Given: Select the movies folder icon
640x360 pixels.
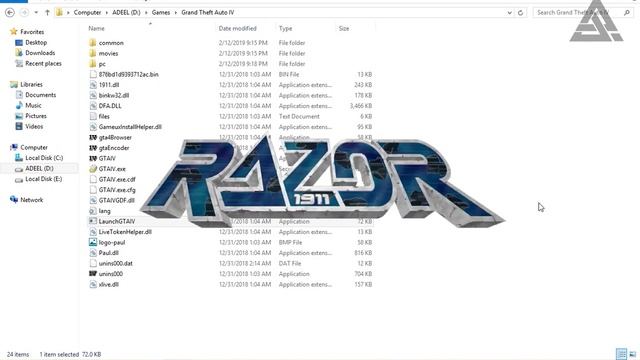Looking at the screenshot, I should tap(93, 53).
